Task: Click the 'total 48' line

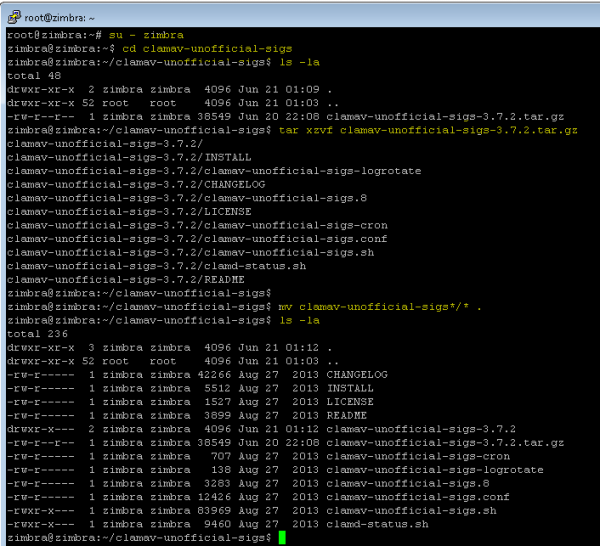Action: click(x=34, y=76)
